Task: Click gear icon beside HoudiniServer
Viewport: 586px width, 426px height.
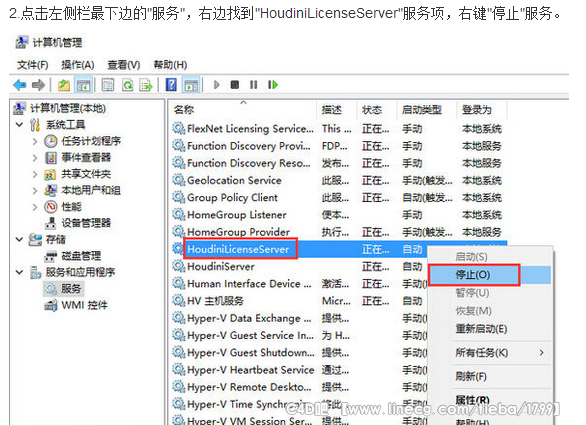Action: pyautogui.click(x=179, y=266)
